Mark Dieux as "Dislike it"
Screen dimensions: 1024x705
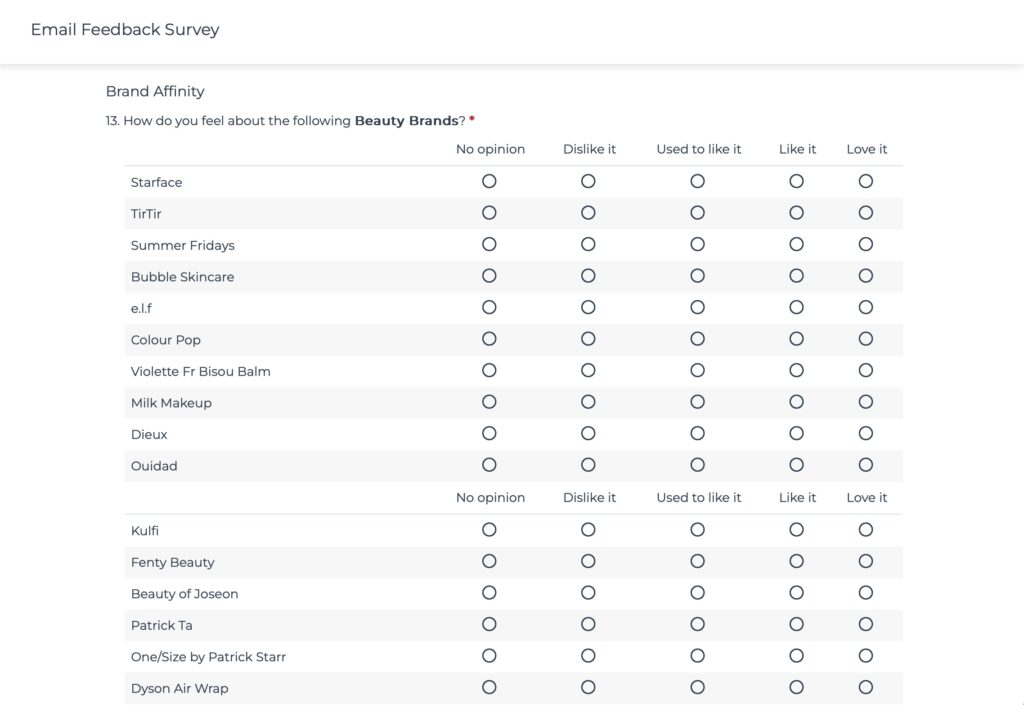coord(588,433)
